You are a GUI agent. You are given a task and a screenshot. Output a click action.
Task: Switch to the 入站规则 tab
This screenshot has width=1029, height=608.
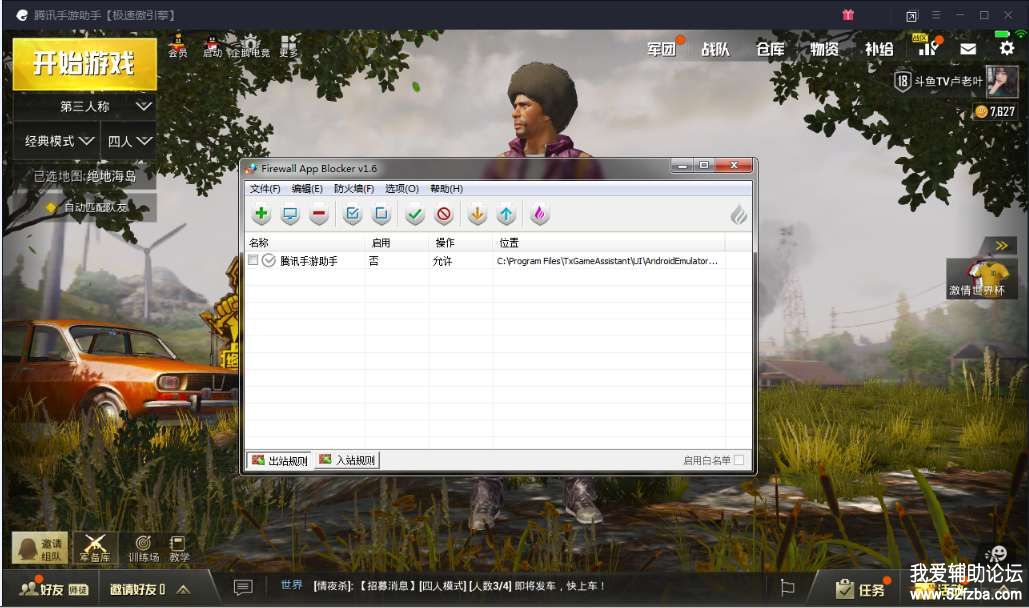tap(346, 460)
